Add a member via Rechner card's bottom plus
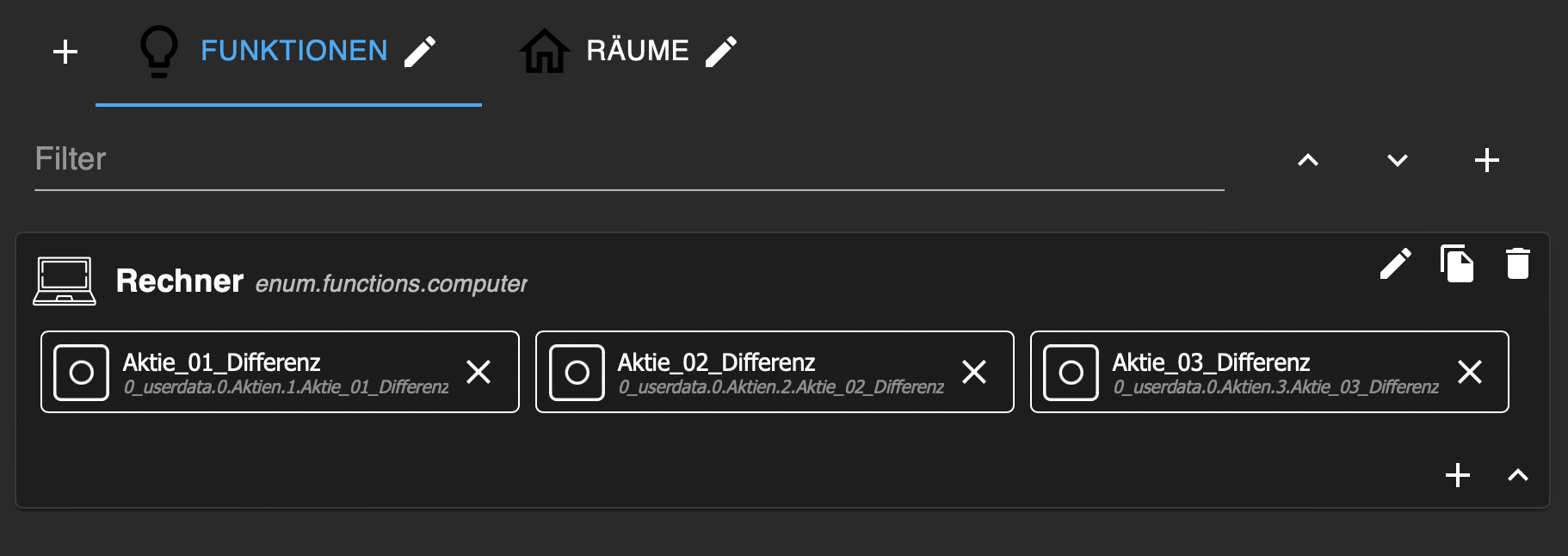Viewport: 1568px width, 556px height. pos(1458,475)
